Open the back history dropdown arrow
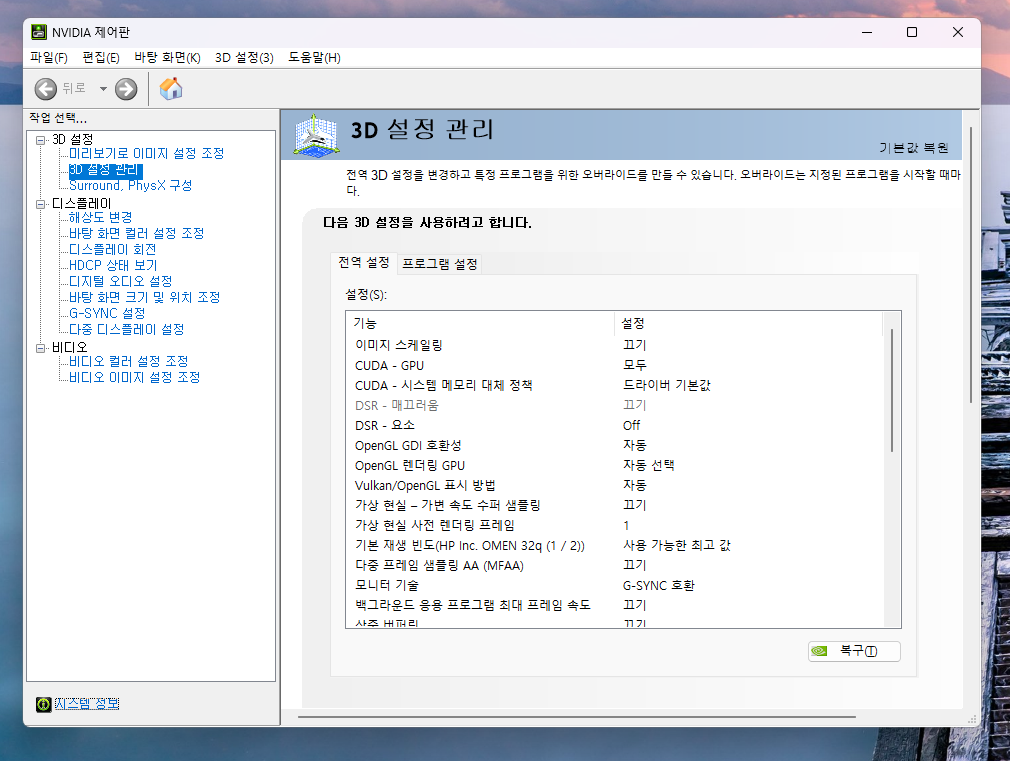 tap(103, 89)
